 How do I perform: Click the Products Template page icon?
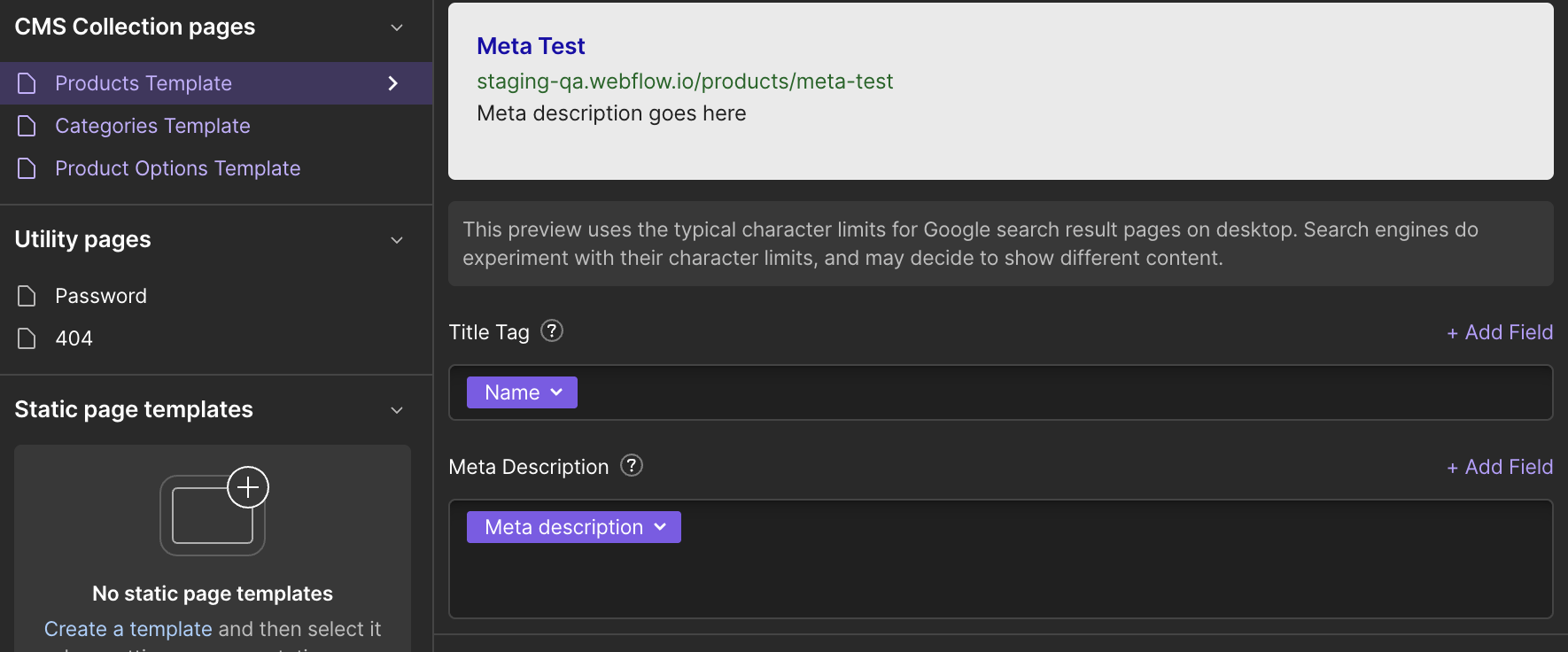coord(27,83)
